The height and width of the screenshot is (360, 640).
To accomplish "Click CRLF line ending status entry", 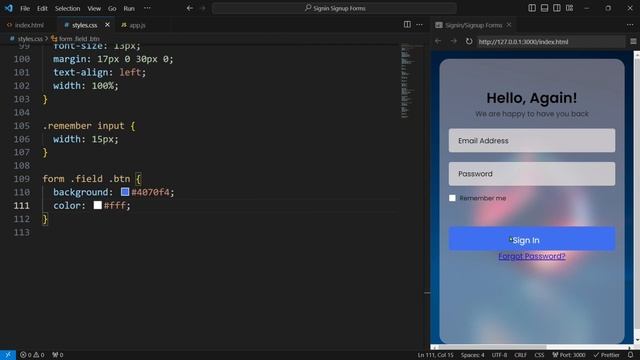I will pos(520,355).
